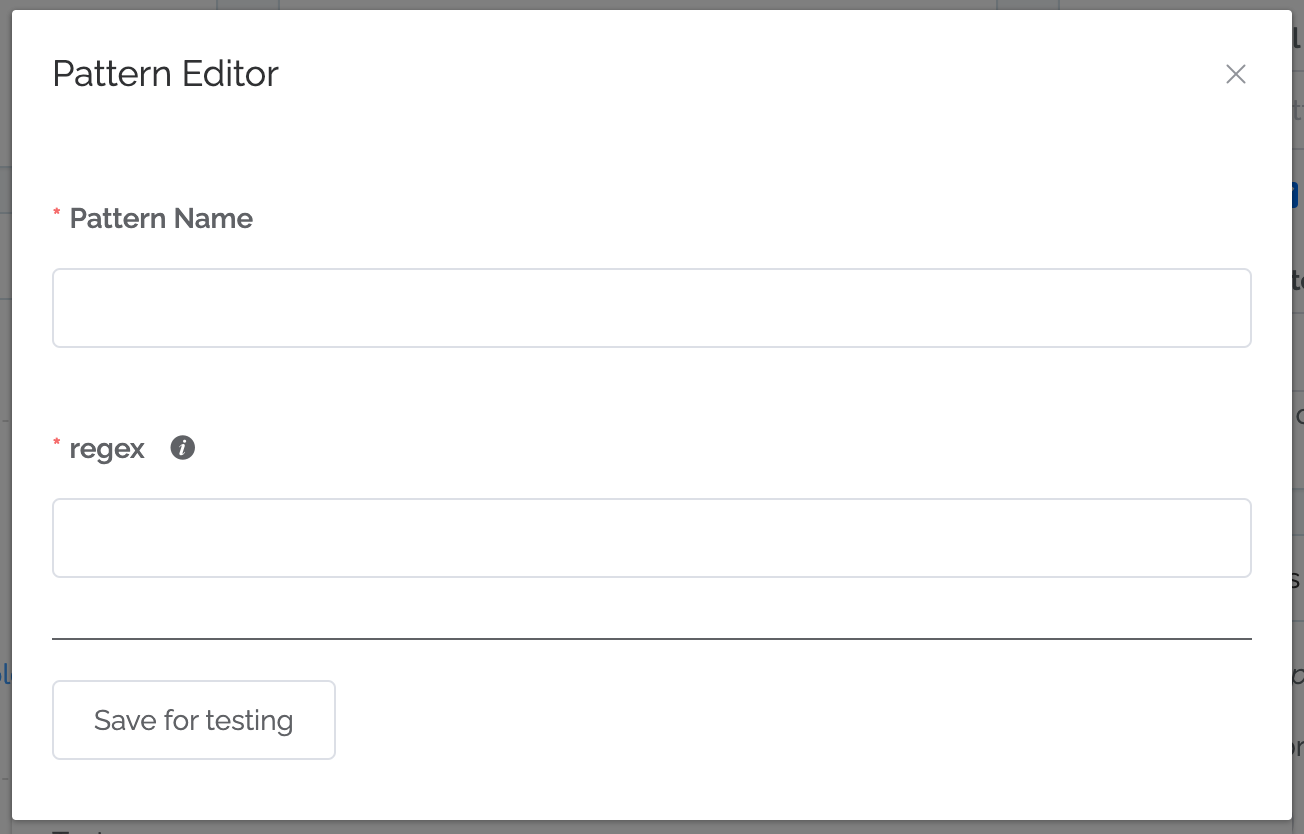The image size is (1304, 834).
Task: Click the red asterisk beside regex
Action: [x=57, y=445]
